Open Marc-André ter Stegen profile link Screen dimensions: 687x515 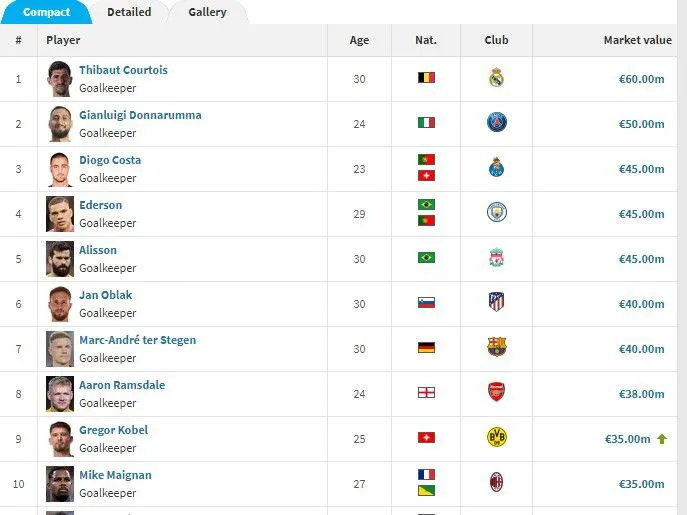[138, 340]
